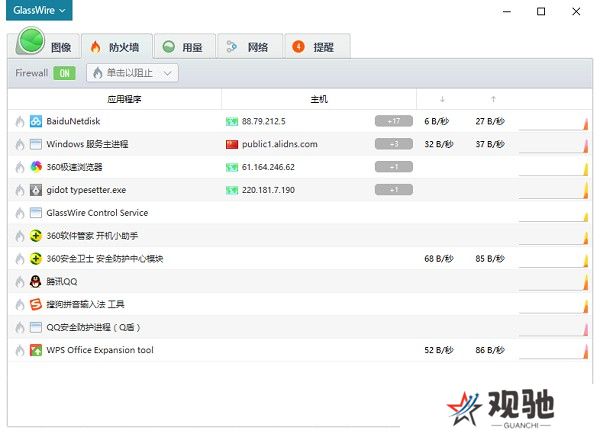
Task: Click the download arrow column header
Action: tap(442, 100)
